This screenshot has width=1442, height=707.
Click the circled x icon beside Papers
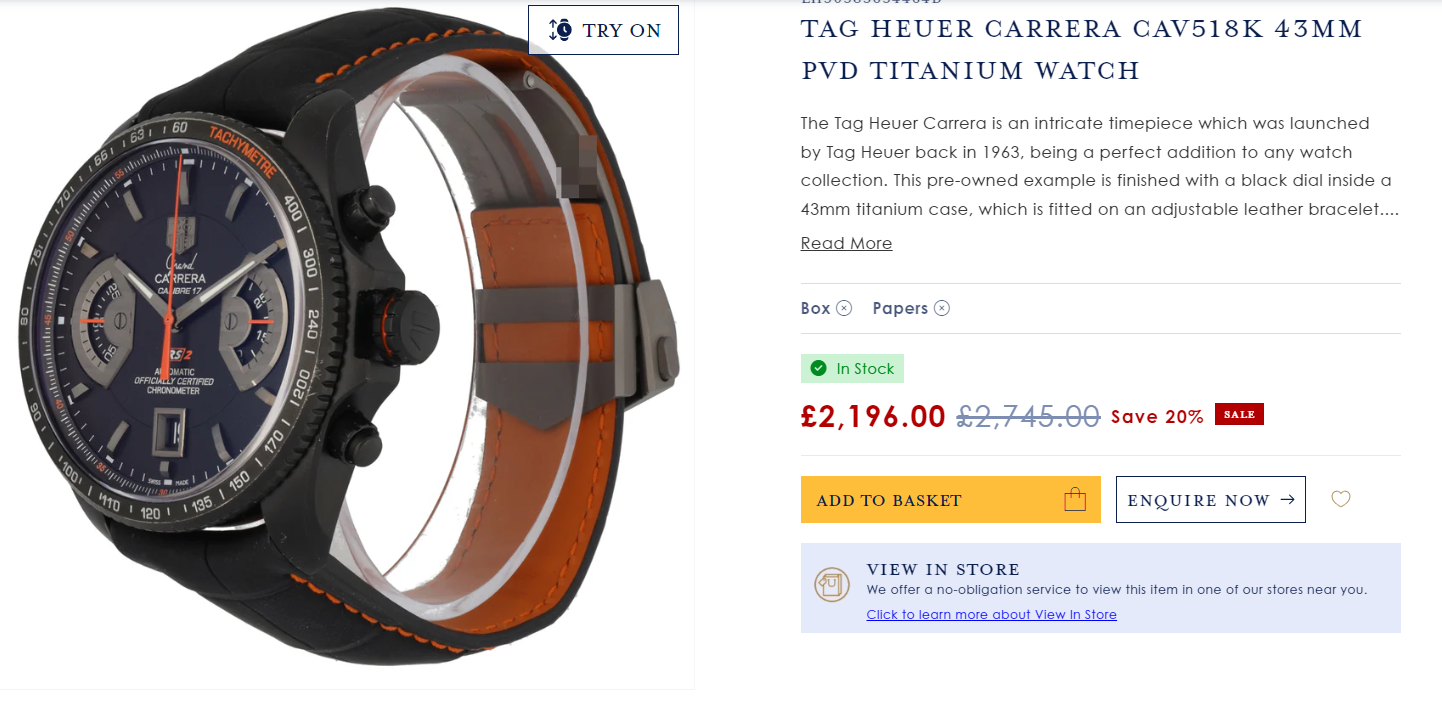click(x=942, y=308)
